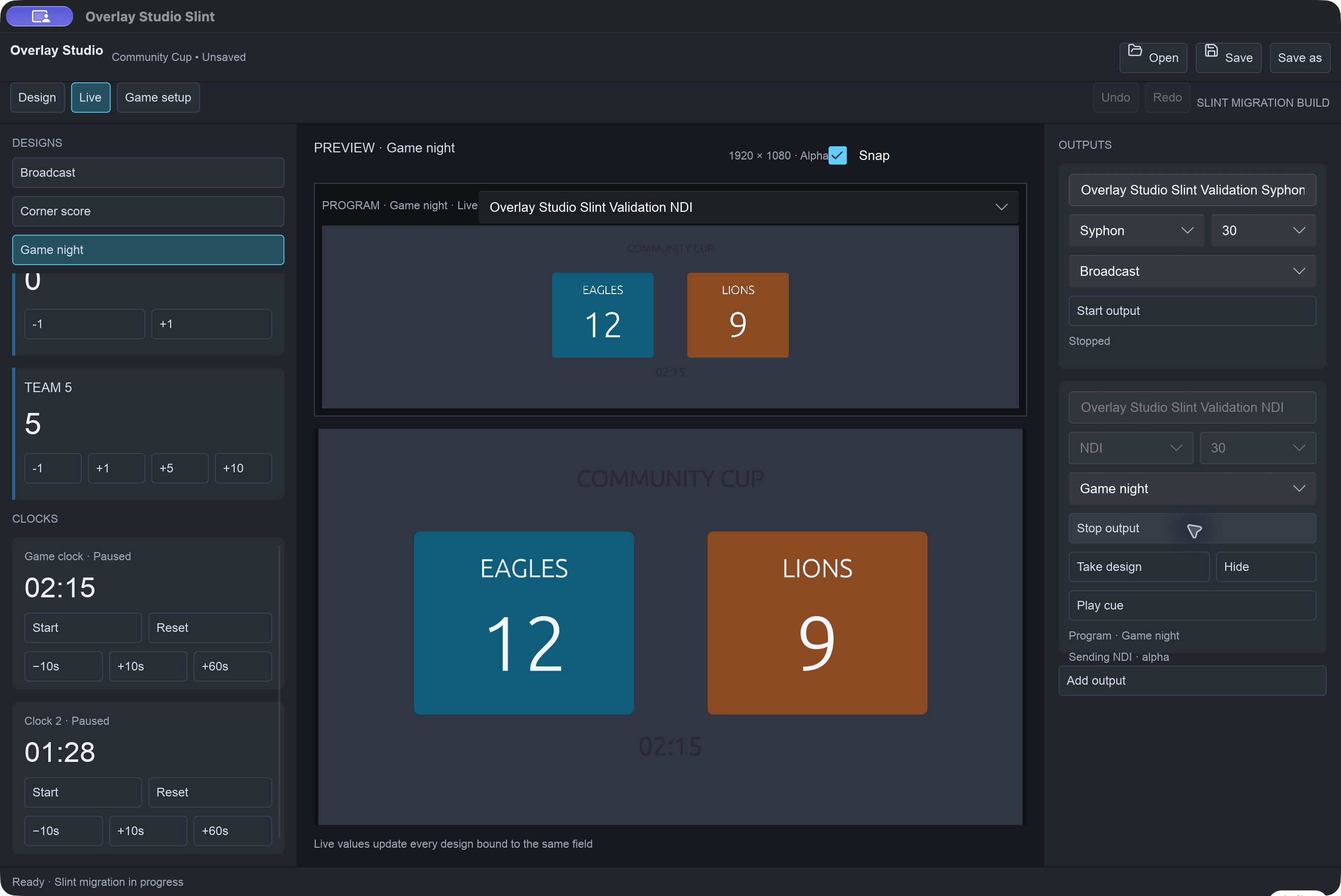Select the Game night design
1341x896 pixels.
point(148,250)
